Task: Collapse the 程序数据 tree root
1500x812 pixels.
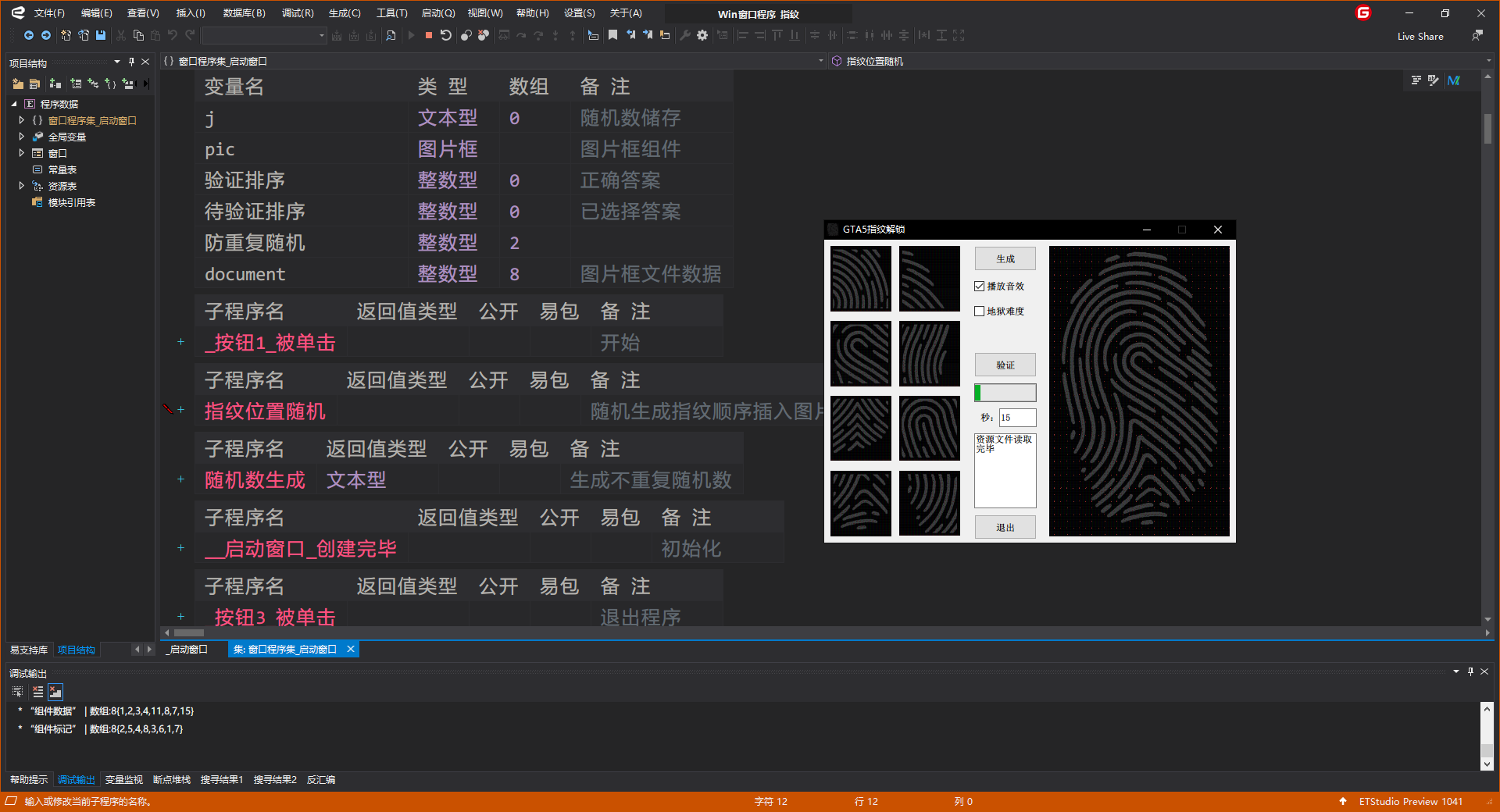Action: pyautogui.click(x=14, y=104)
